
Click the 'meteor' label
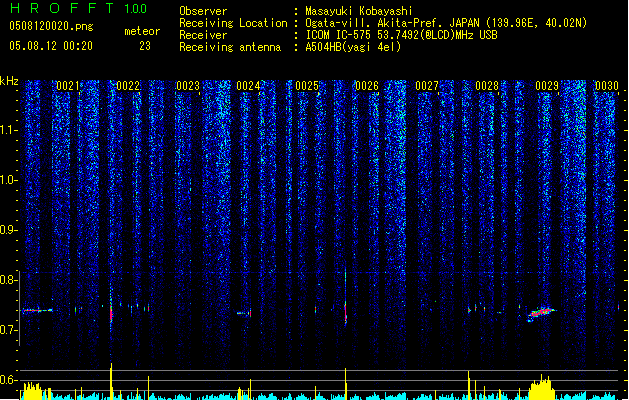[x=142, y=31]
